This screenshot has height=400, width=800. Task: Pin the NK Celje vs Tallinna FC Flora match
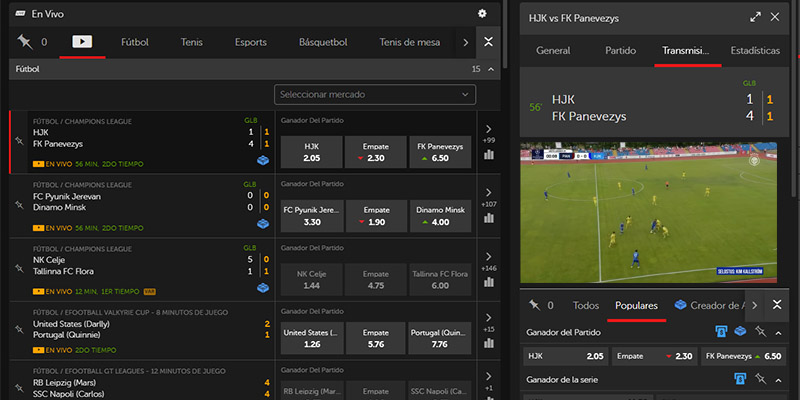[19, 268]
